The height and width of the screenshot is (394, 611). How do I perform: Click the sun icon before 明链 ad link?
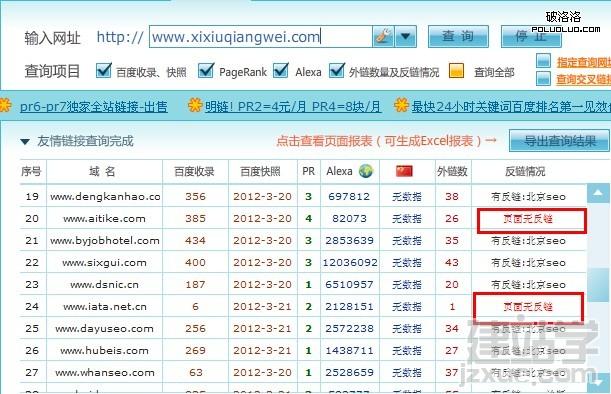pos(195,105)
